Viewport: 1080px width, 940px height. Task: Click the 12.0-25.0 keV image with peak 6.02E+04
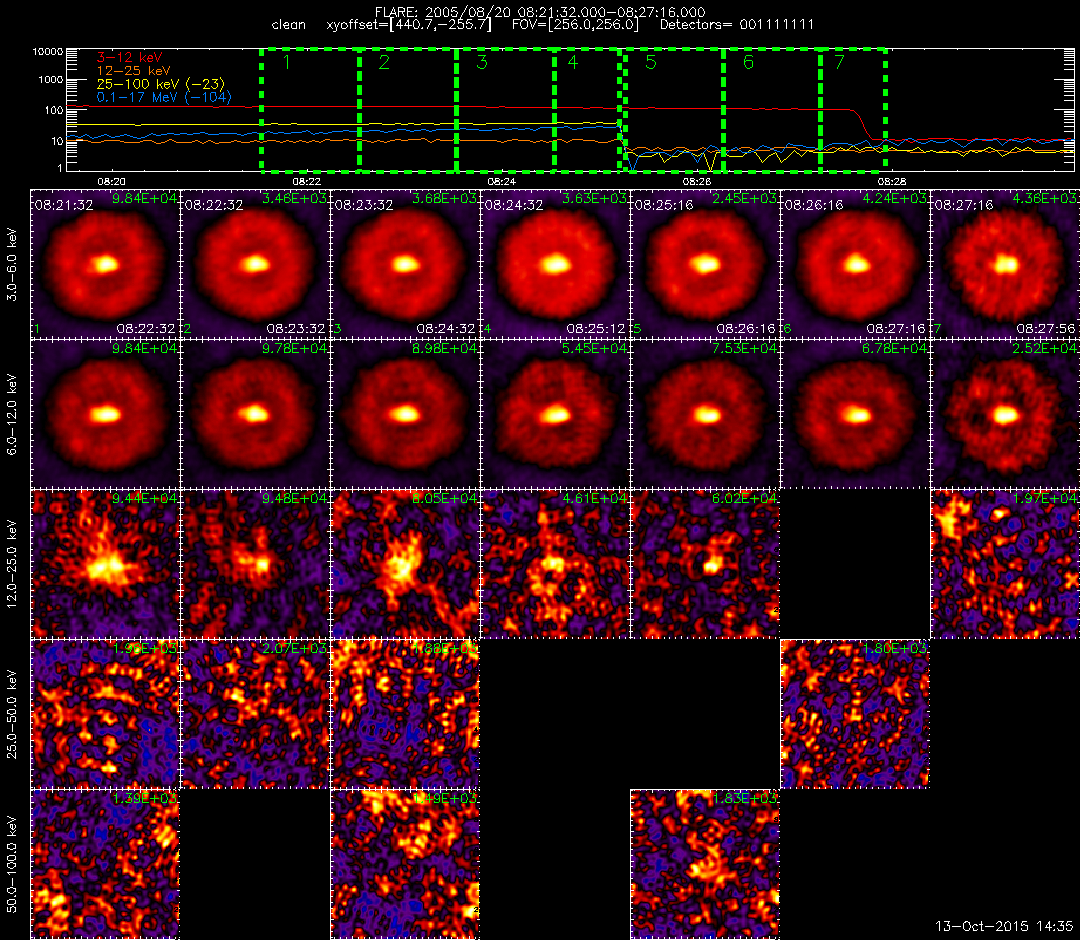tap(706, 565)
